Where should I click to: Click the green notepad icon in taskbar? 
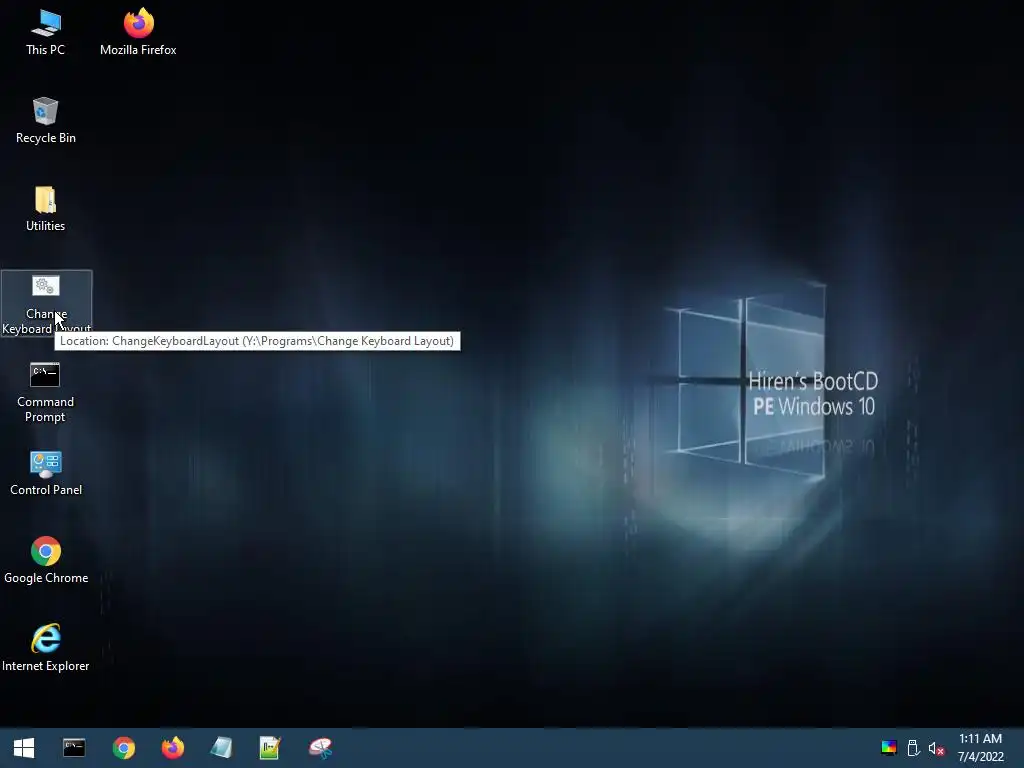(x=270, y=748)
